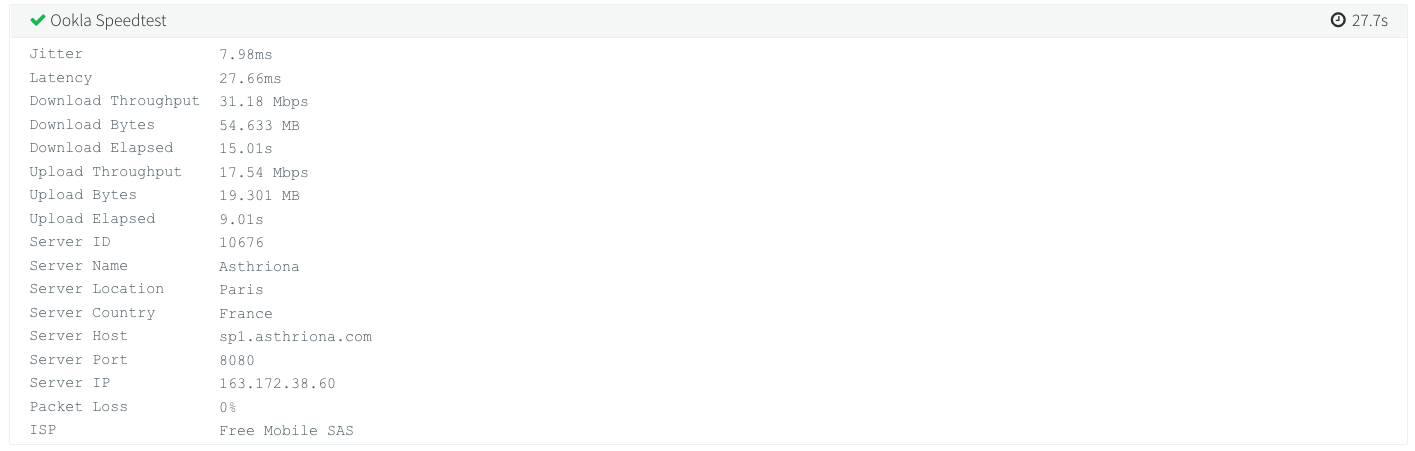The image size is (1415, 451).
Task: Click the Server Host sp1.asthriona.com
Action: [x=295, y=336]
